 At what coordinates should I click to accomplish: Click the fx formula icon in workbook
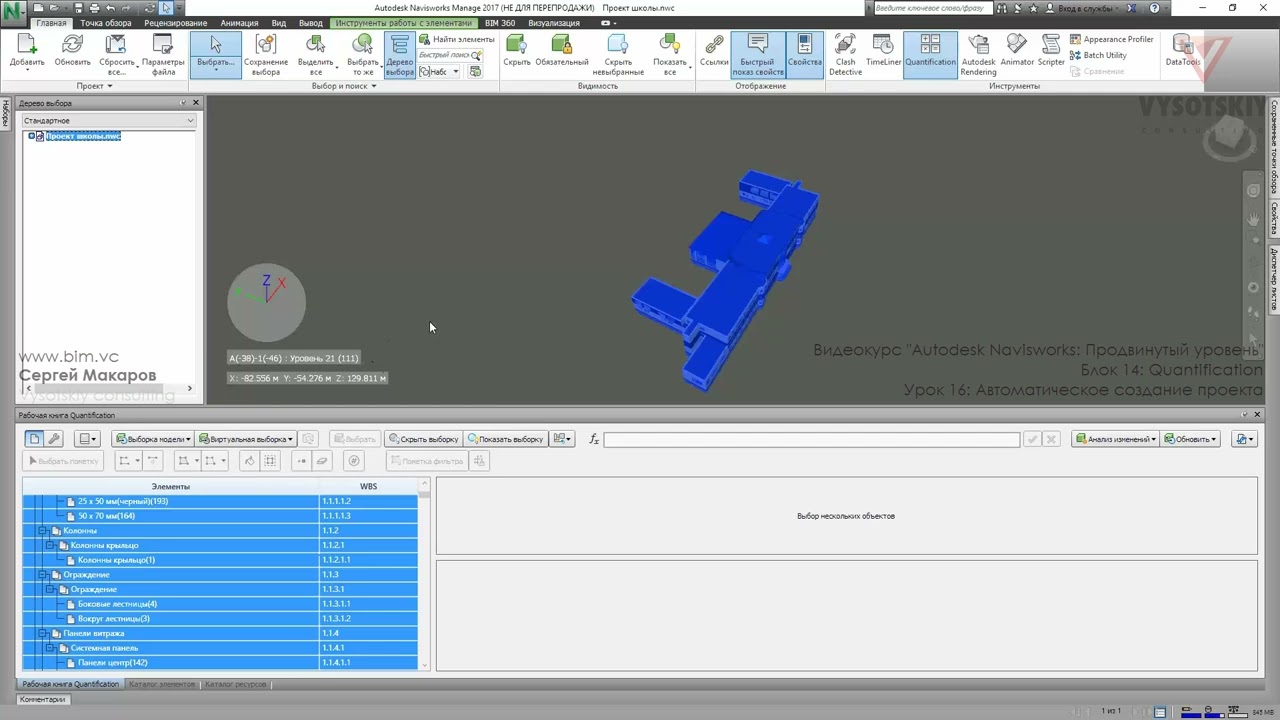click(594, 439)
